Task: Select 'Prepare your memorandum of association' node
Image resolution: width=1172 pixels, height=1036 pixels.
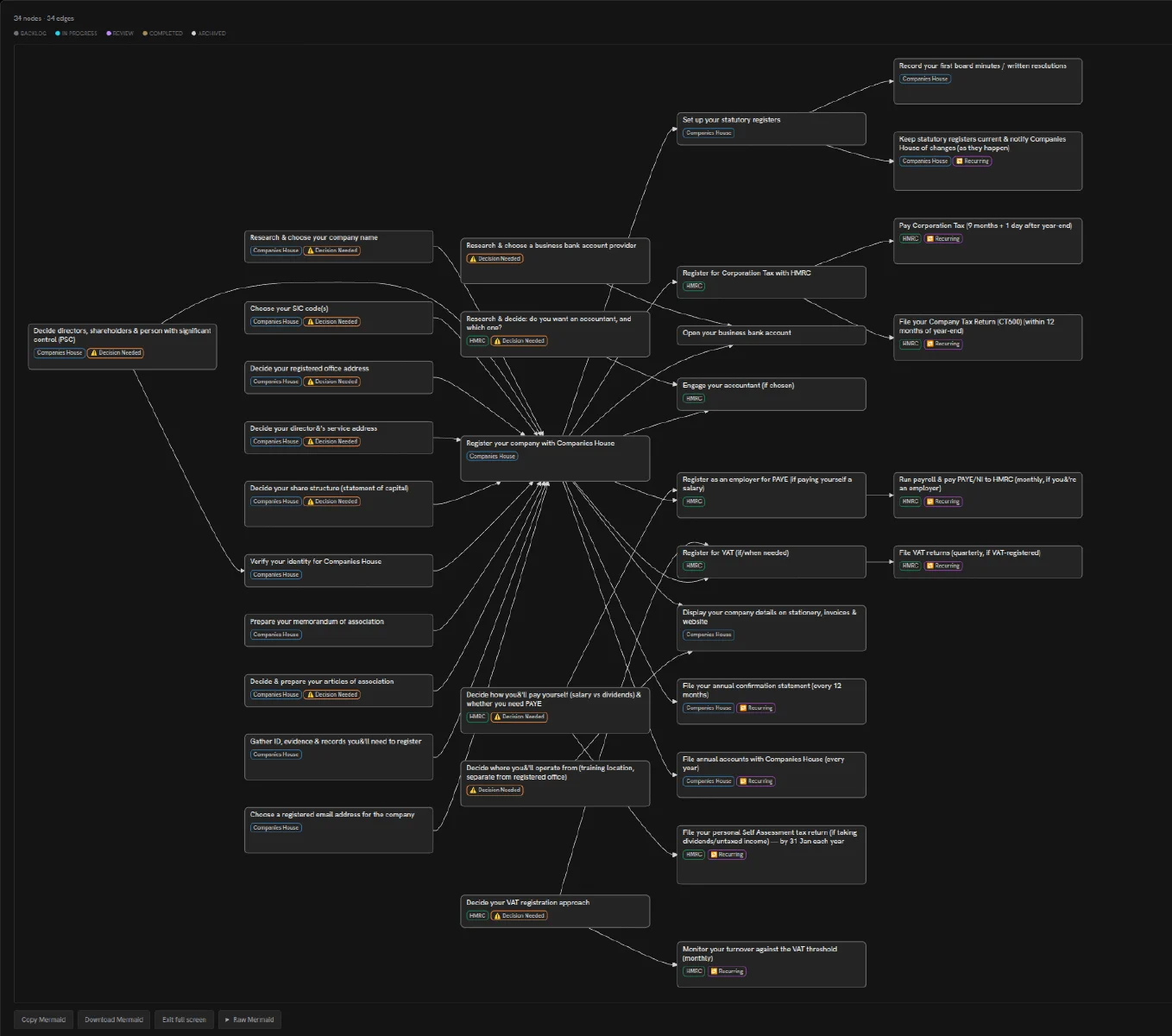Action: pyautogui.click(x=338, y=630)
